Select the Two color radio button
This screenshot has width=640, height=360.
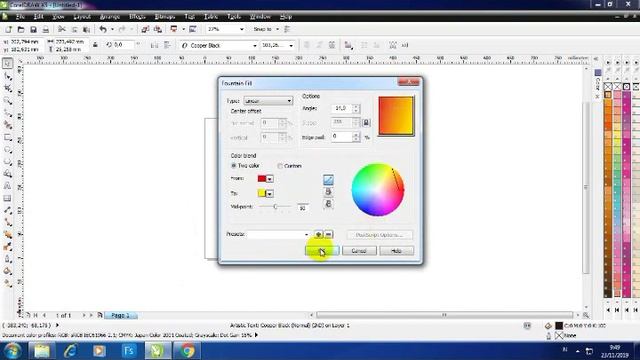(x=234, y=166)
